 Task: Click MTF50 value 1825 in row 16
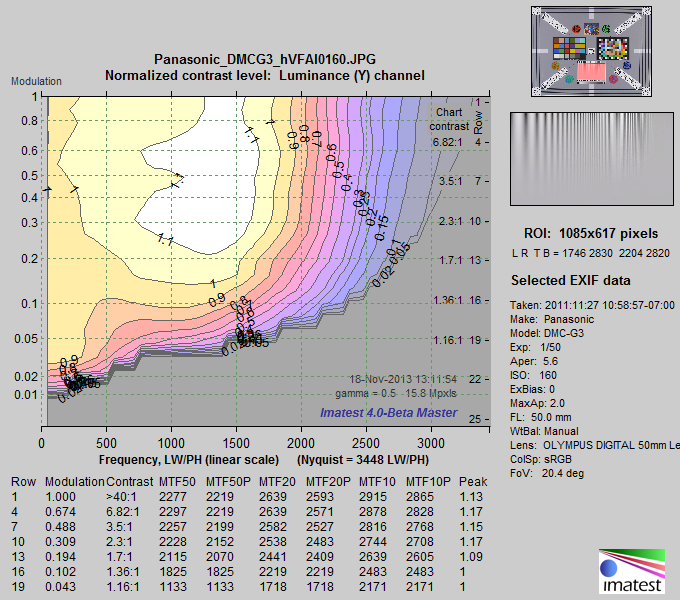(x=173, y=572)
